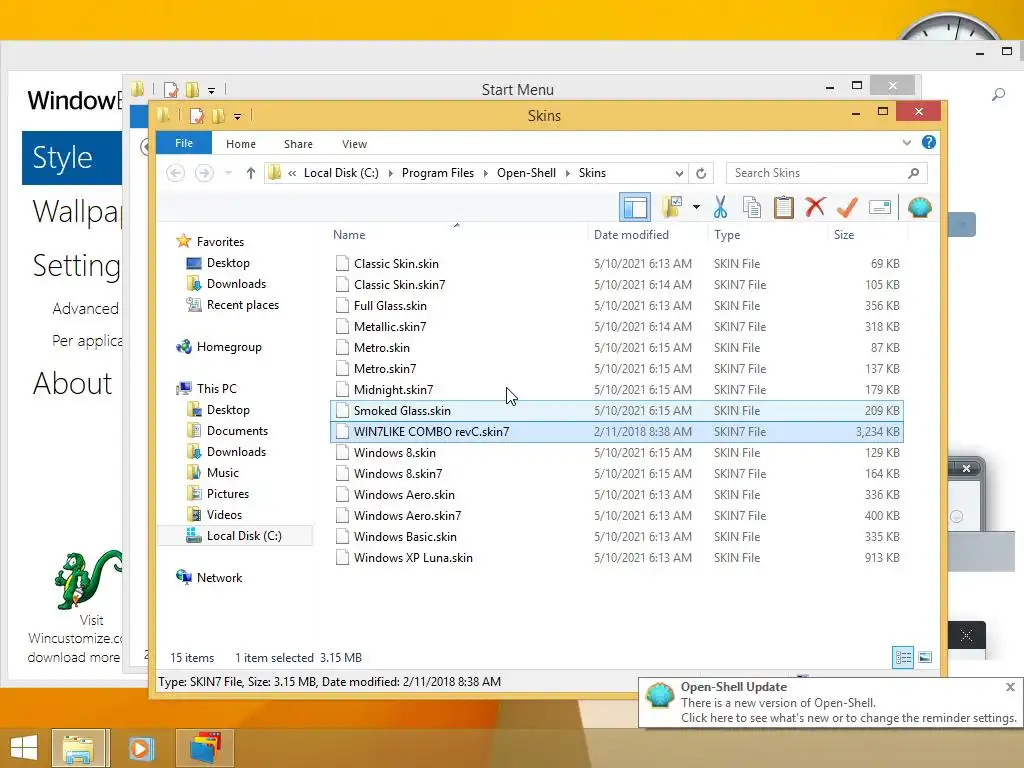This screenshot has width=1024, height=768.
Task: Open Favorites in navigation pane
Action: tap(220, 242)
